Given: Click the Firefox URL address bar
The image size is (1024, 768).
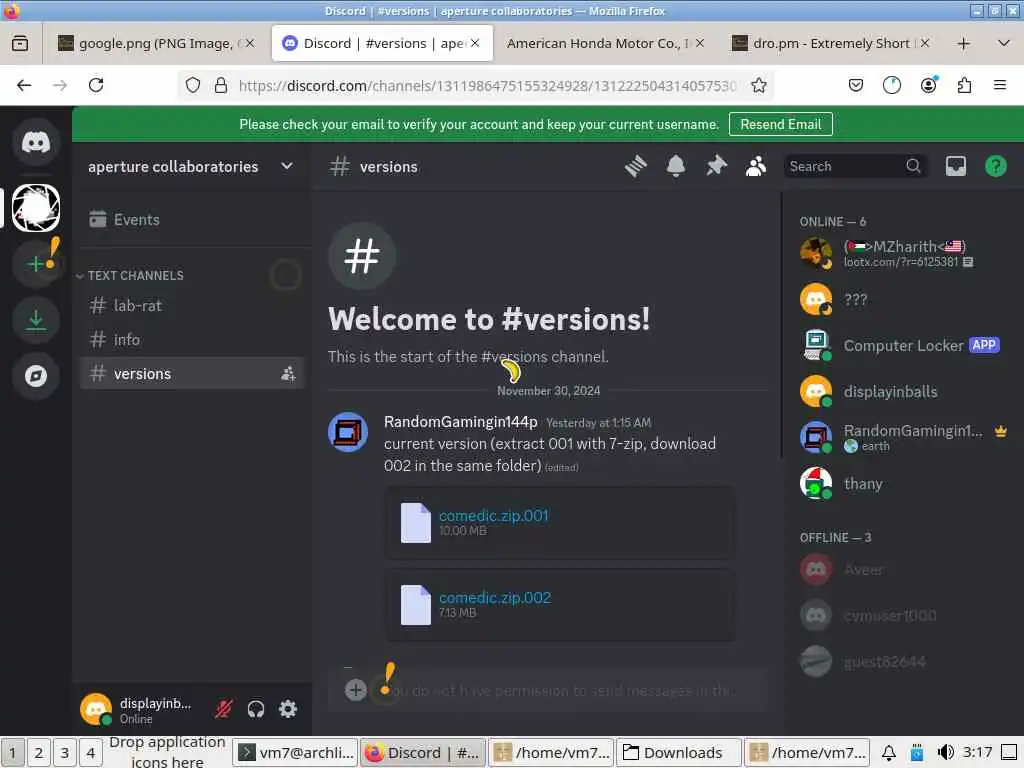Looking at the screenshot, I should coord(487,86).
